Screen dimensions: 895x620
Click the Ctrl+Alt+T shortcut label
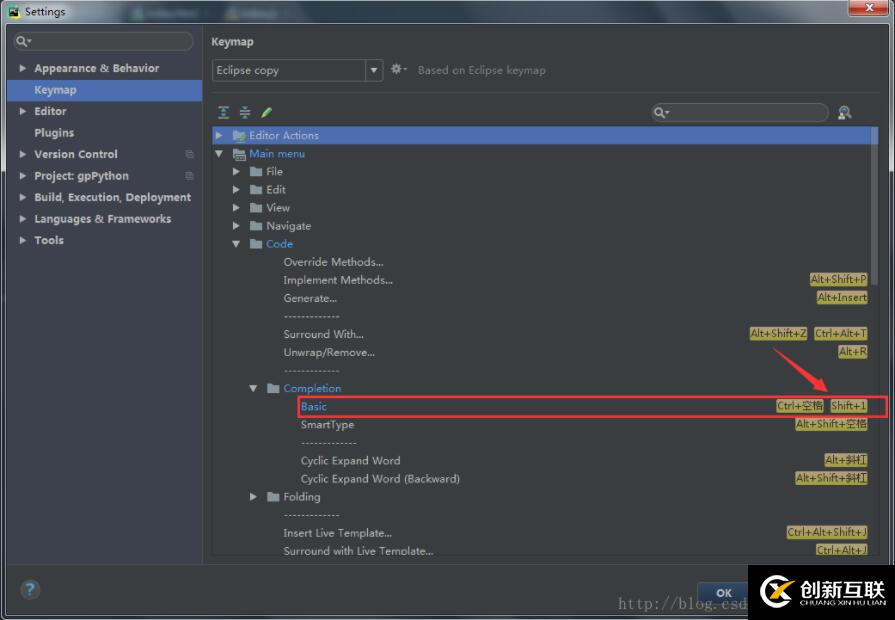click(x=841, y=333)
